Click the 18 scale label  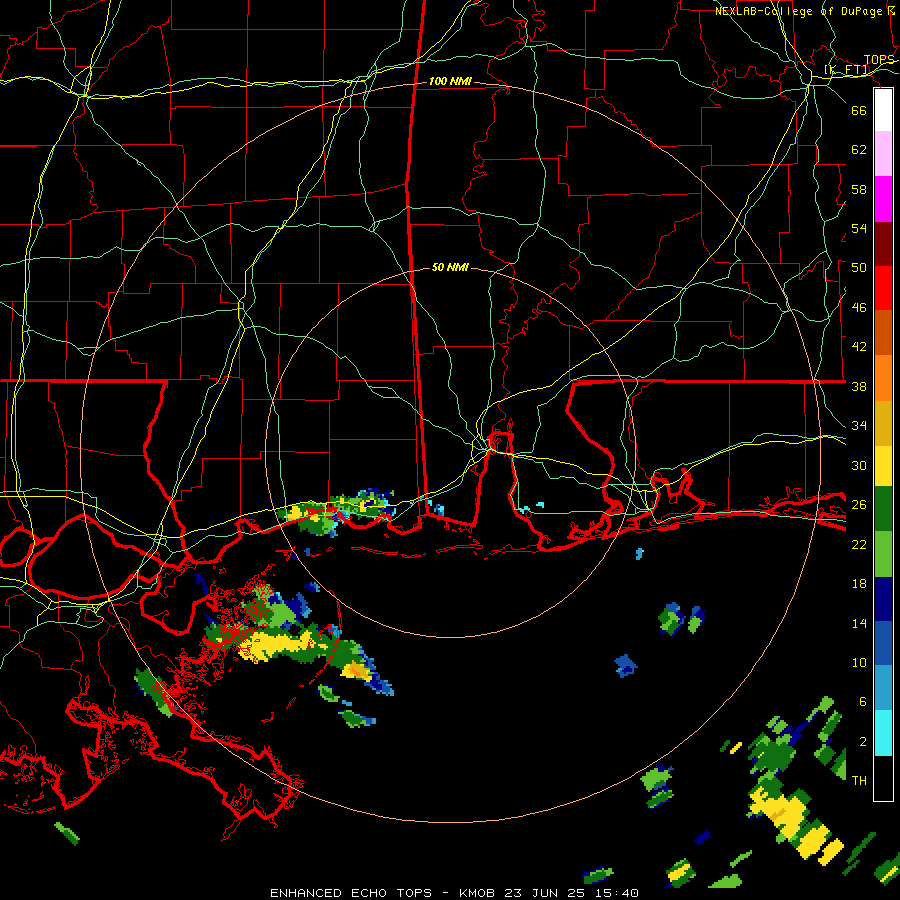859,584
